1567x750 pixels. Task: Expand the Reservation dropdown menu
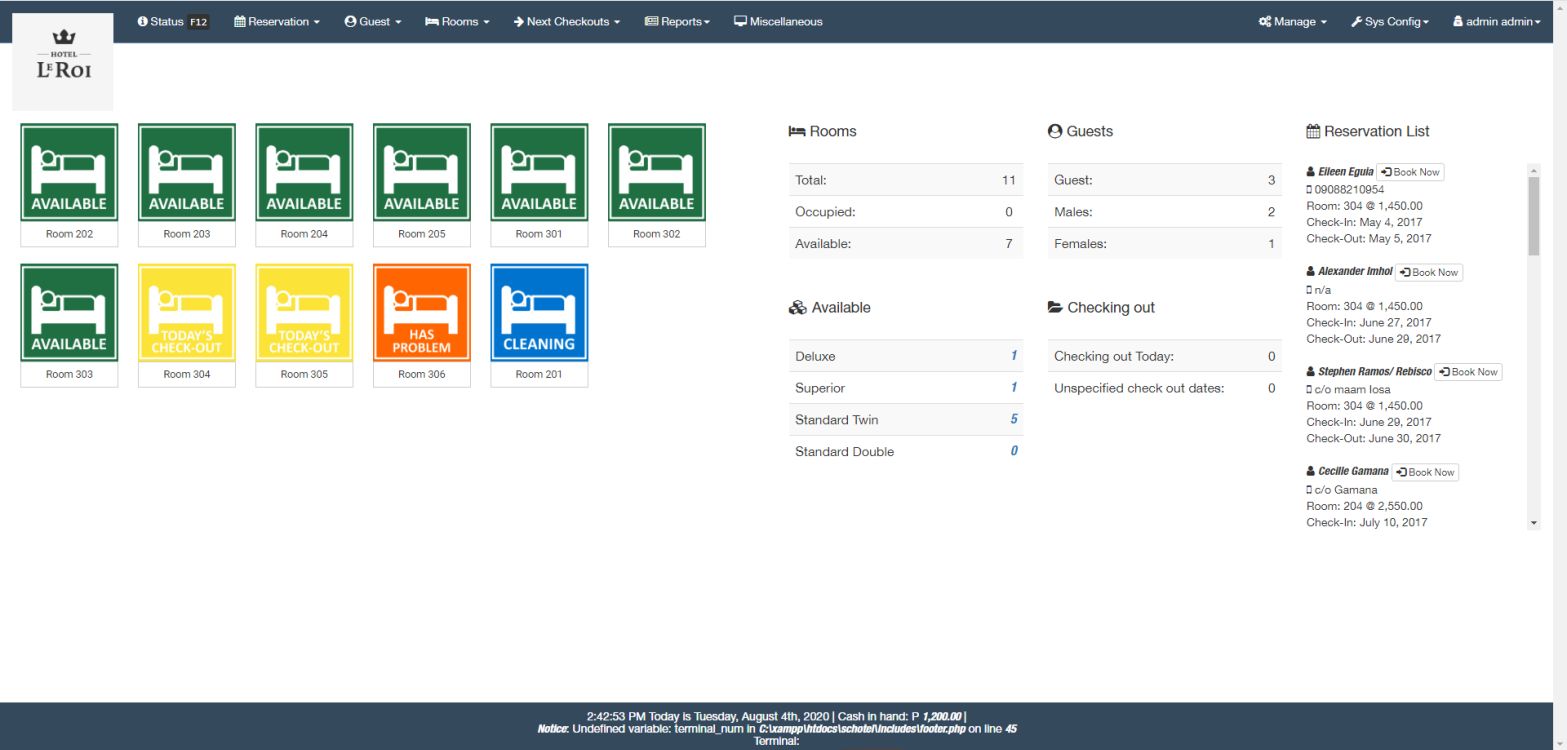(x=277, y=22)
